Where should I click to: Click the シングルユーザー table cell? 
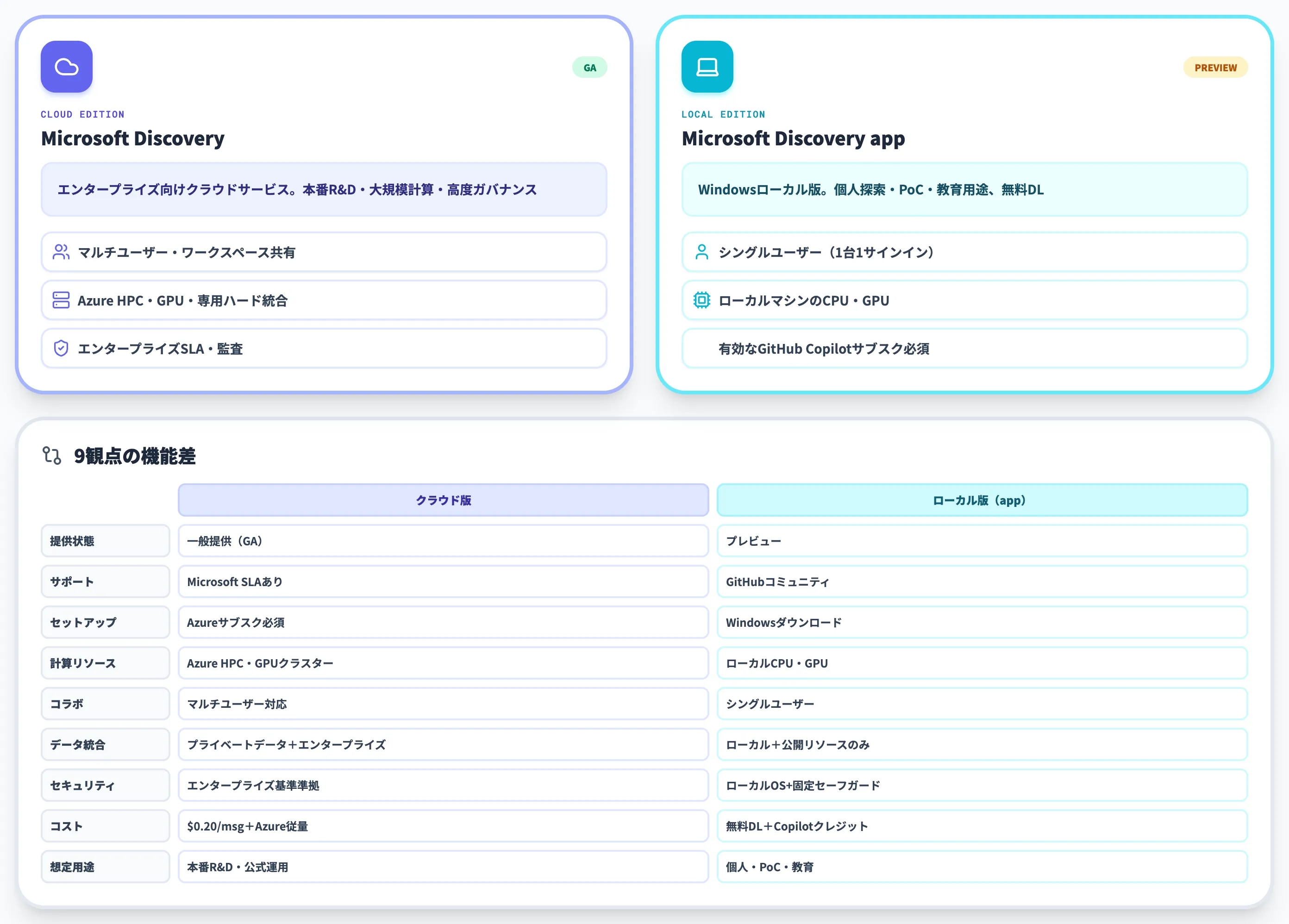point(982,704)
